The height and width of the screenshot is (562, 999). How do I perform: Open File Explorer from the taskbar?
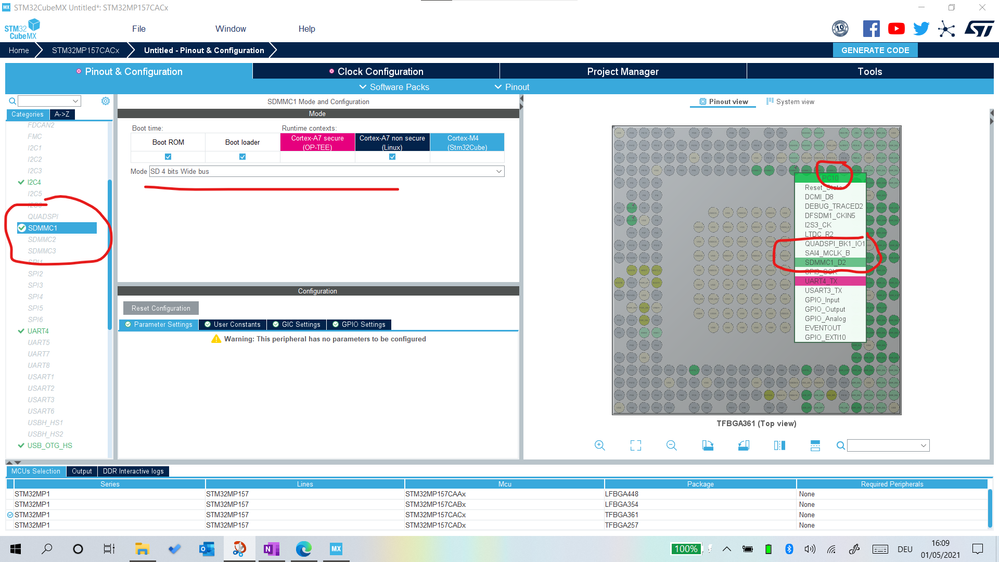(141, 549)
